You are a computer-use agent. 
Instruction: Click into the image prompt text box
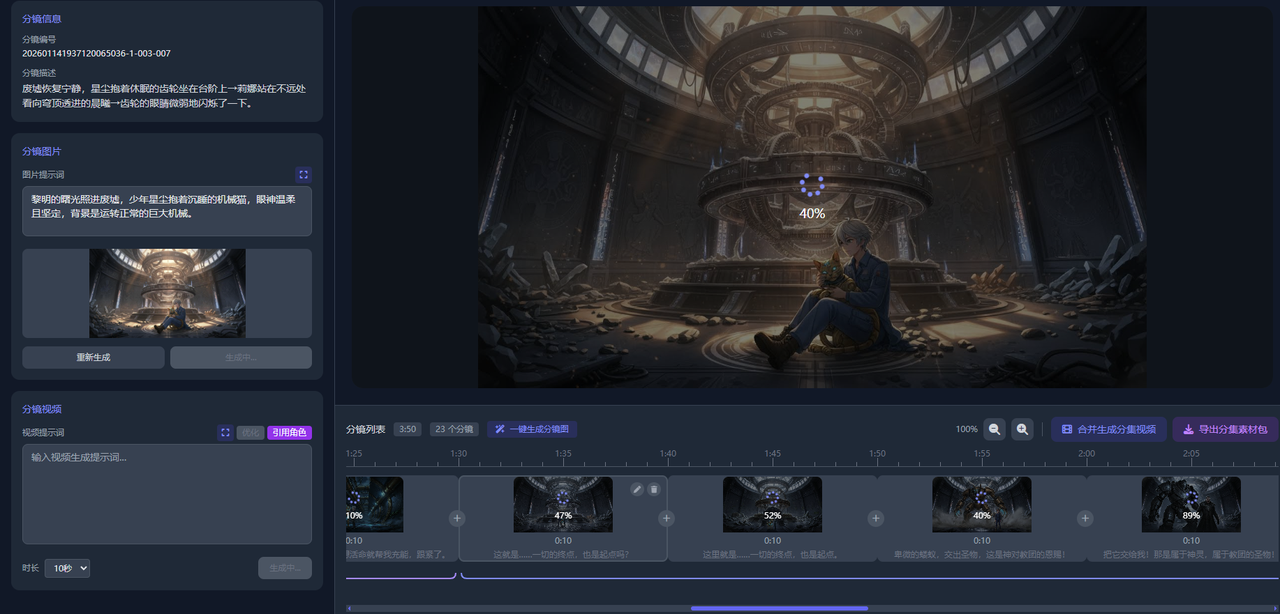tap(167, 211)
